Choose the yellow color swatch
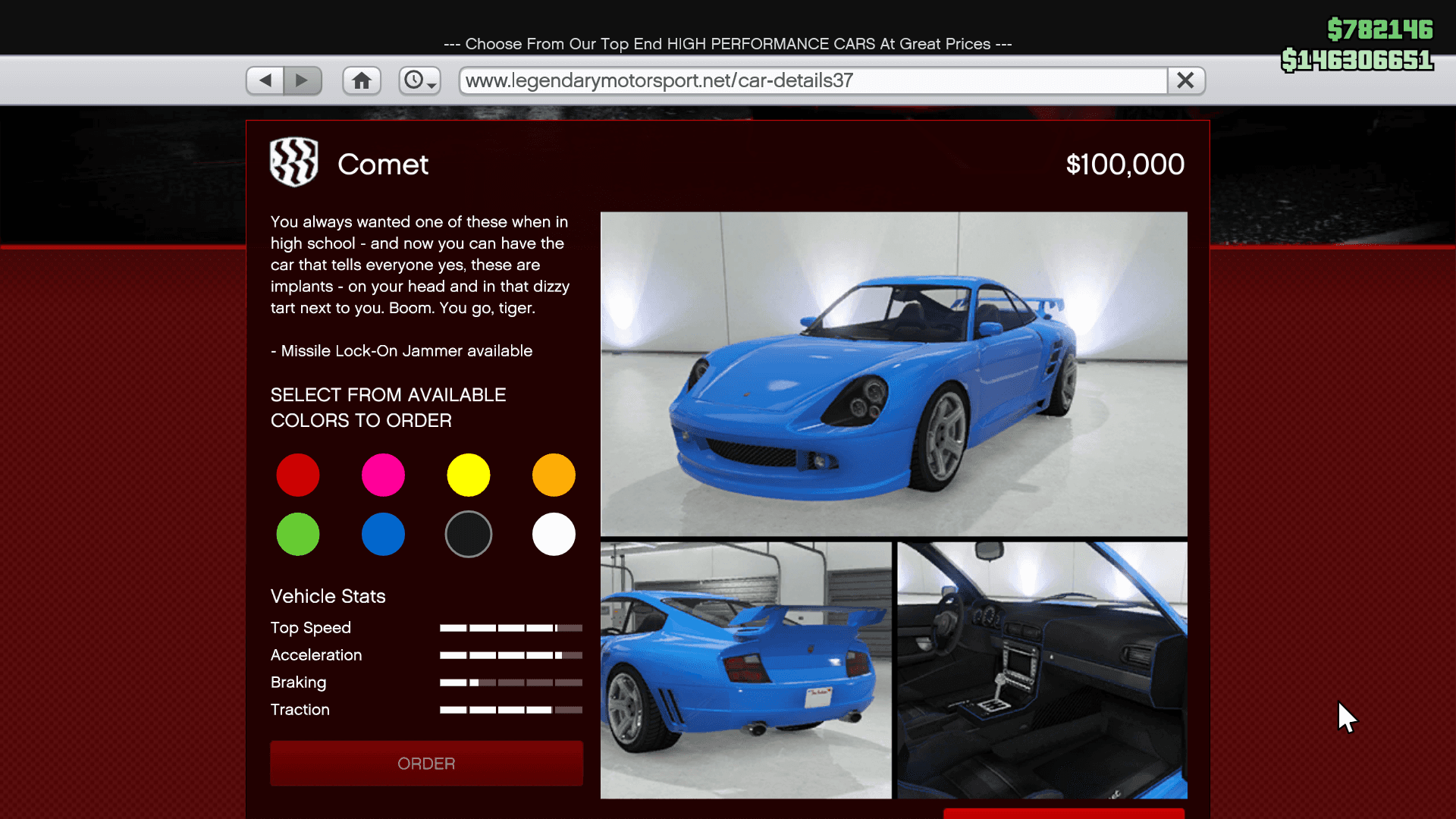This screenshot has width=1456, height=819. 469,475
